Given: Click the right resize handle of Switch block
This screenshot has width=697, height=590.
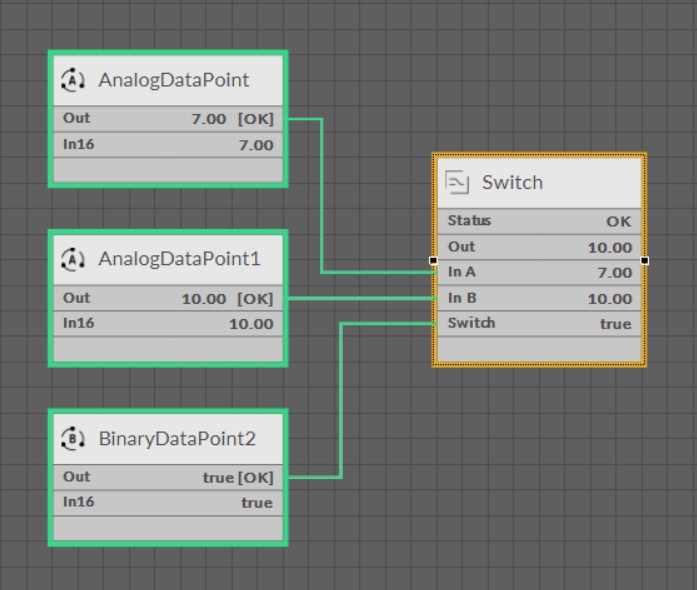Looking at the screenshot, I should pyautogui.click(x=645, y=260).
